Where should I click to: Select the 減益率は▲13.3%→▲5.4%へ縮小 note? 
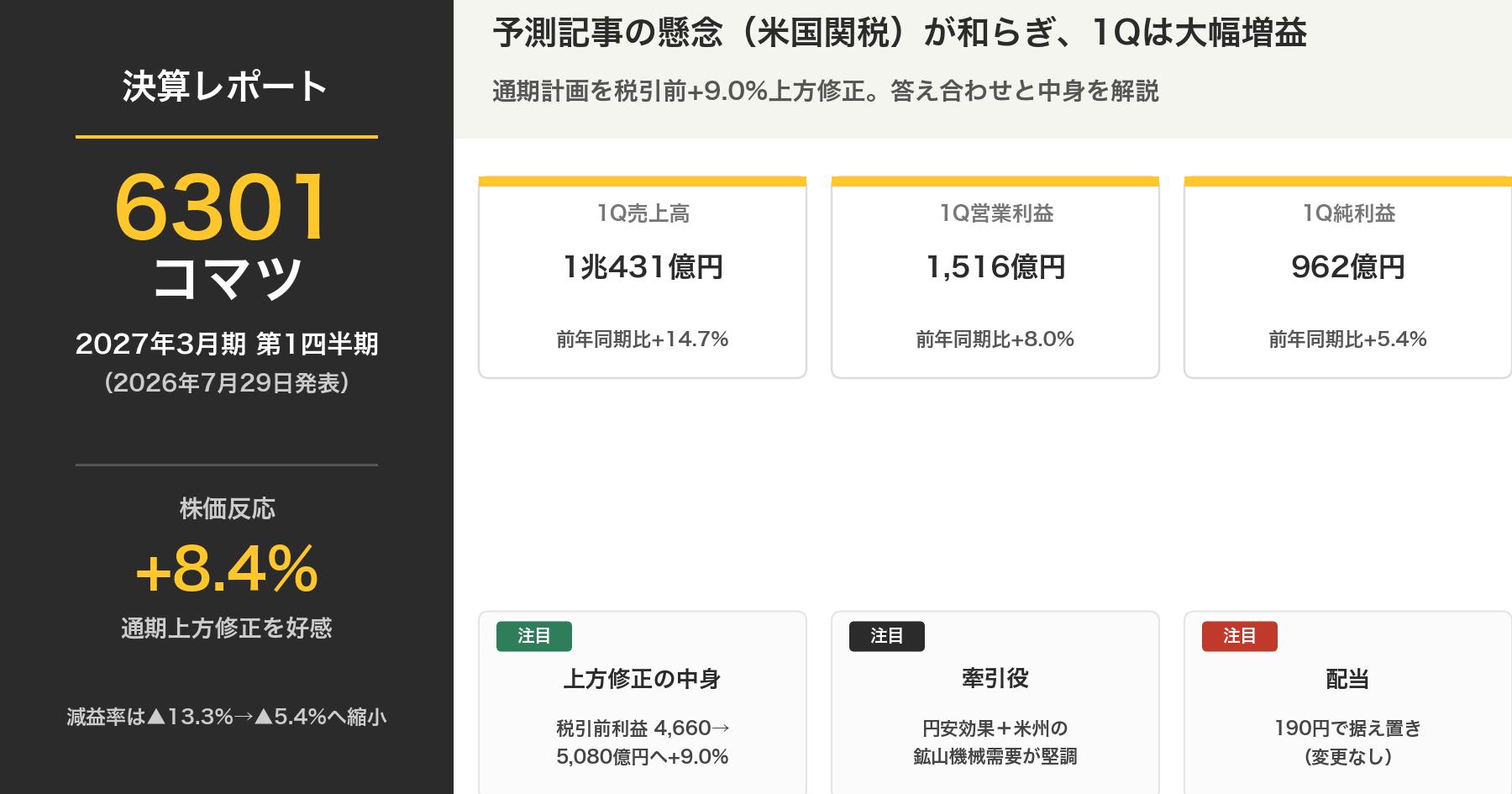[x=227, y=717]
